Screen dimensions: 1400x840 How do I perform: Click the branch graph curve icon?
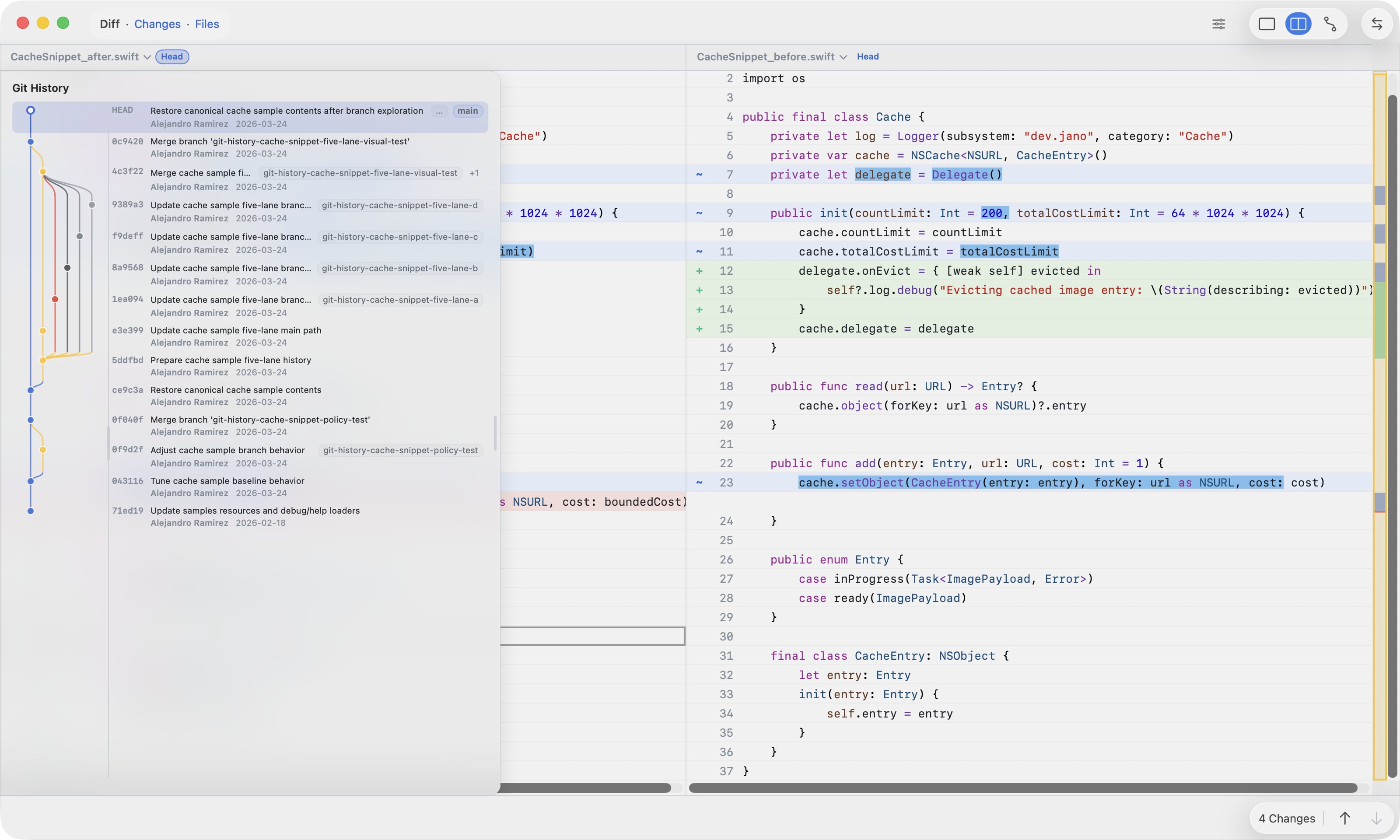[1330, 24]
